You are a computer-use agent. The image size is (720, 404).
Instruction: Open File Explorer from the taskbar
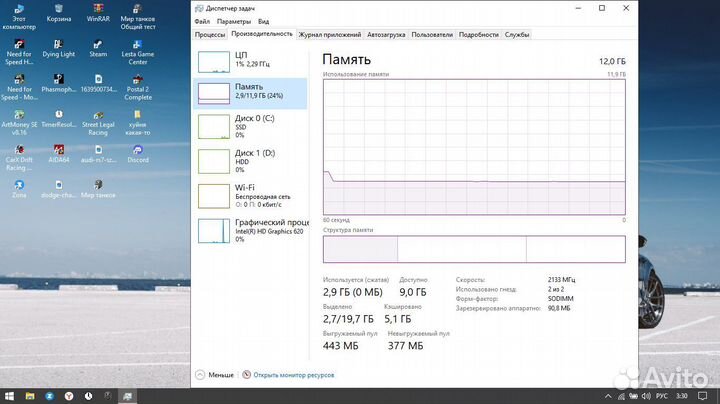point(30,396)
